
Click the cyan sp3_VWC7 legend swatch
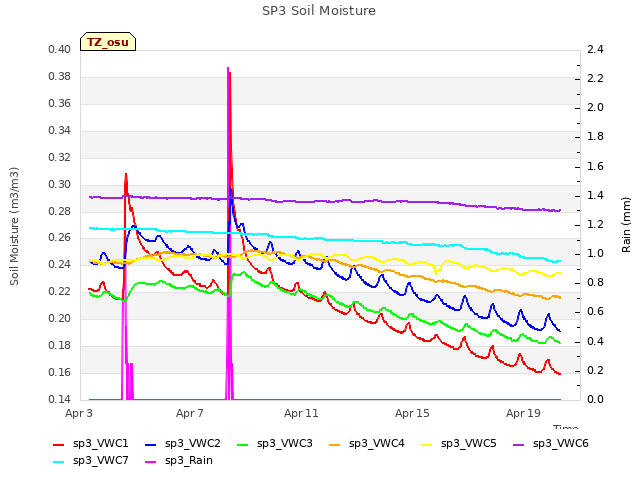pyautogui.click(x=59, y=462)
